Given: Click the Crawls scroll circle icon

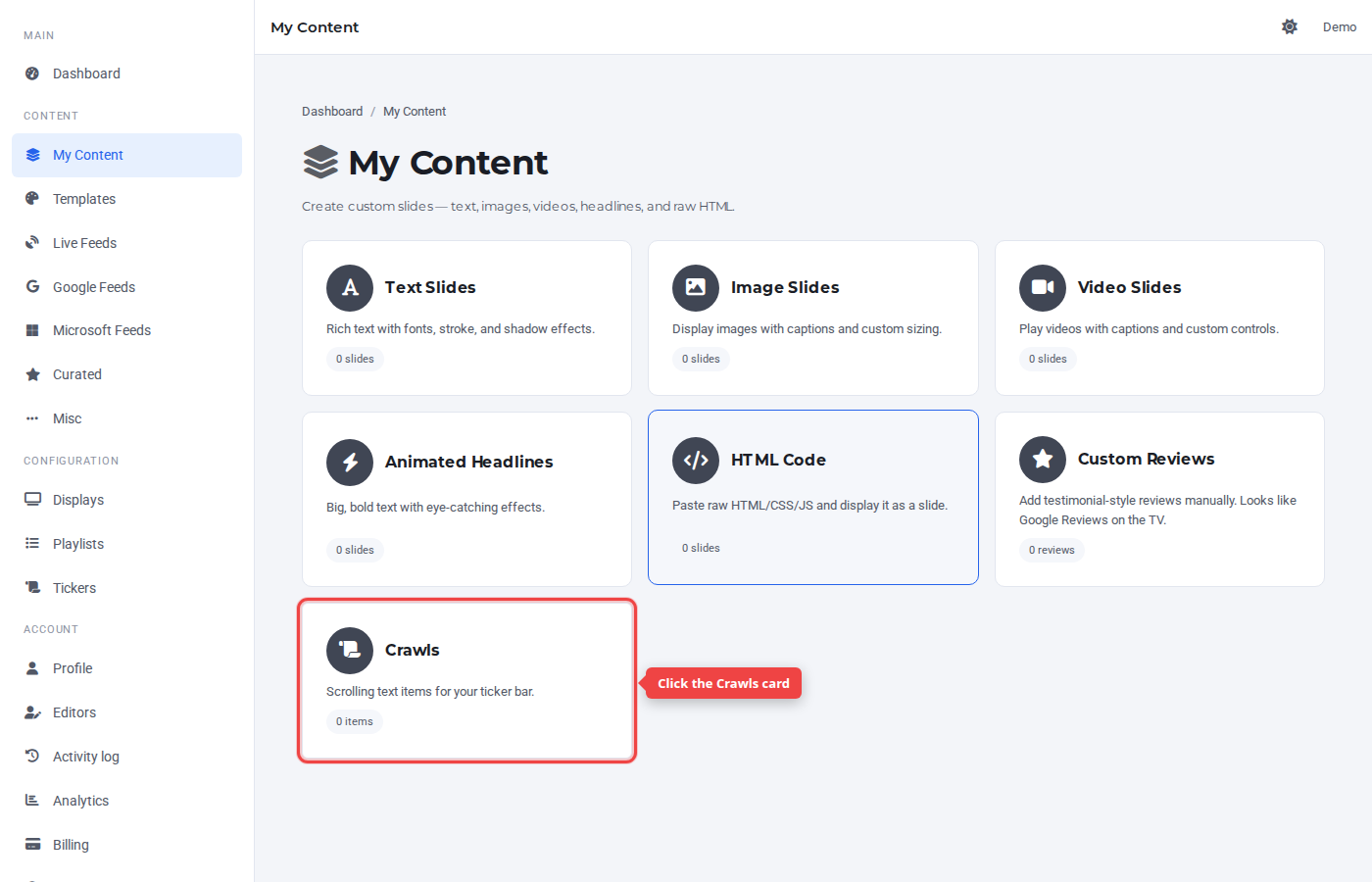Looking at the screenshot, I should coord(350,651).
